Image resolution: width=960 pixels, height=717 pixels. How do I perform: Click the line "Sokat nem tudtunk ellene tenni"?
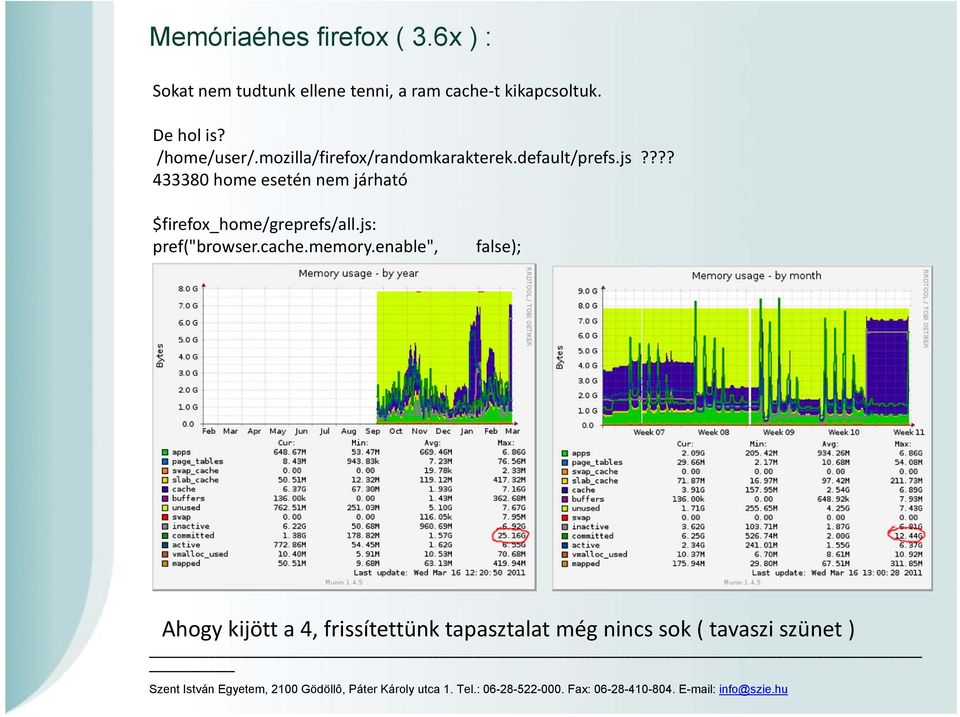click(x=377, y=91)
